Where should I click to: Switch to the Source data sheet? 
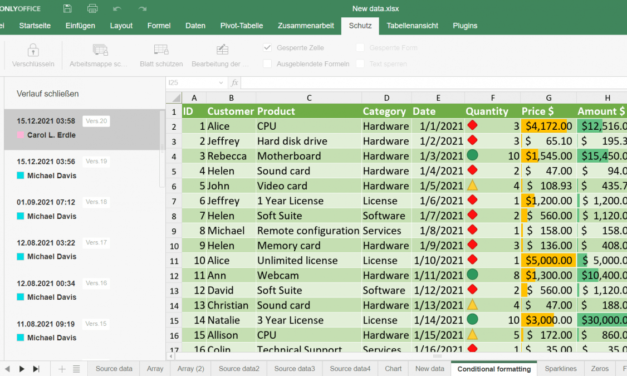(114, 369)
